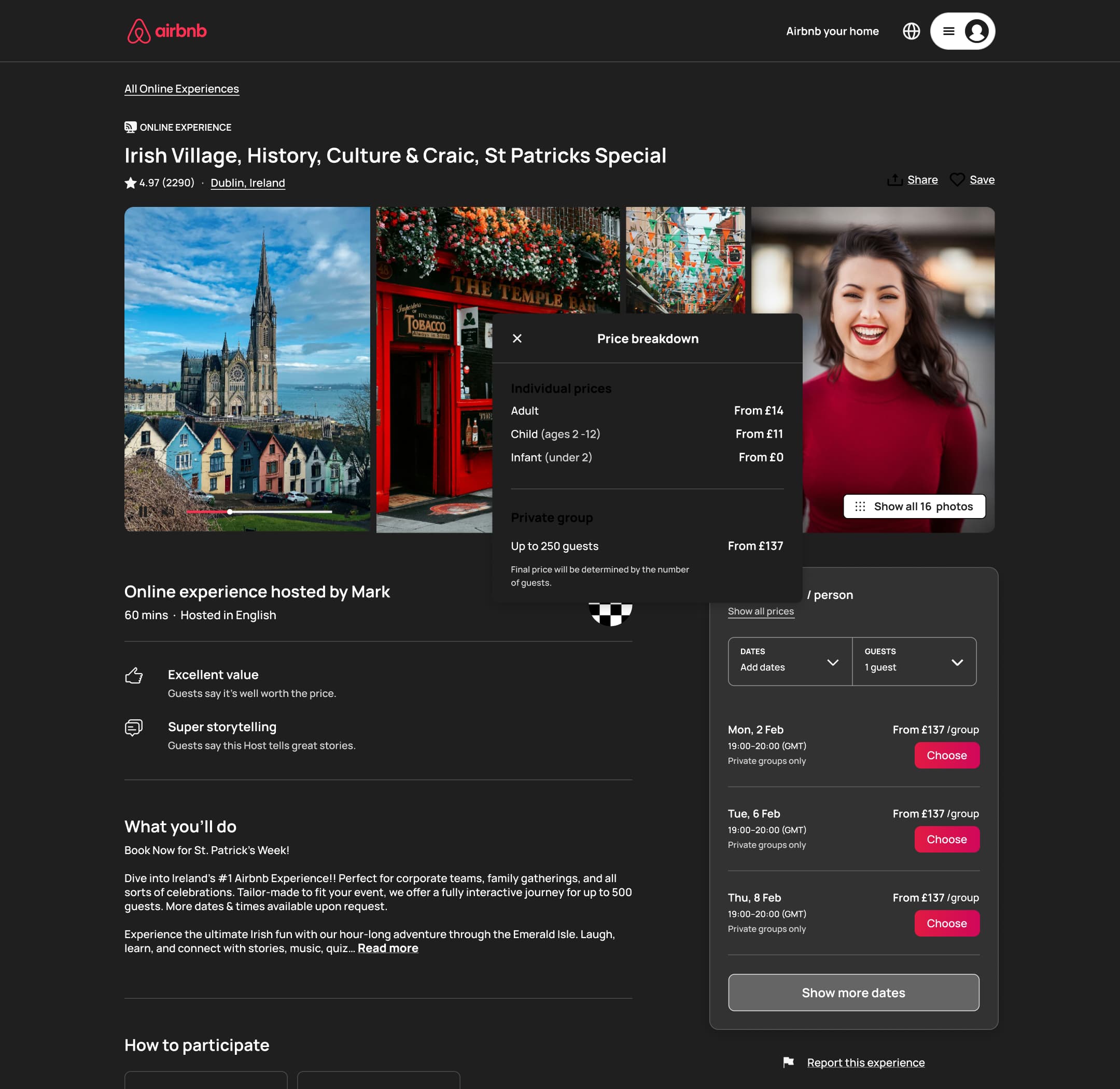Expand the Guests dropdown
This screenshot has height=1089, width=1120.
[914, 661]
